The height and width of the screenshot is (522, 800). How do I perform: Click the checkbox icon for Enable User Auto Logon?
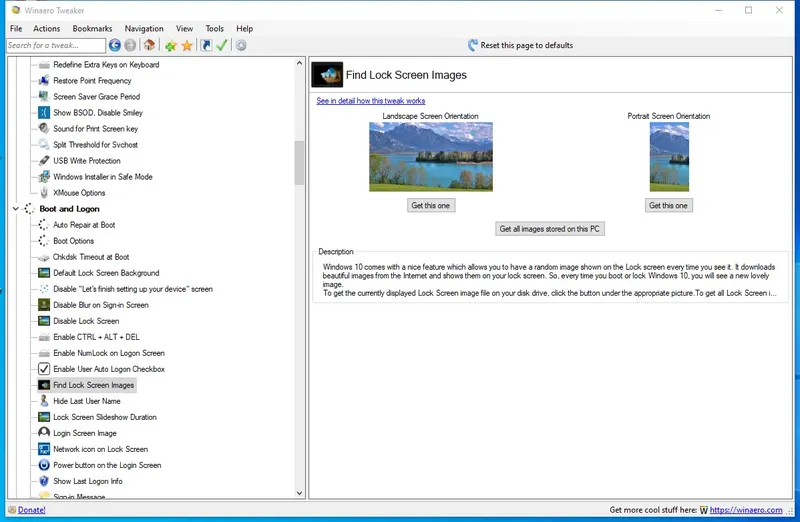(x=44, y=369)
